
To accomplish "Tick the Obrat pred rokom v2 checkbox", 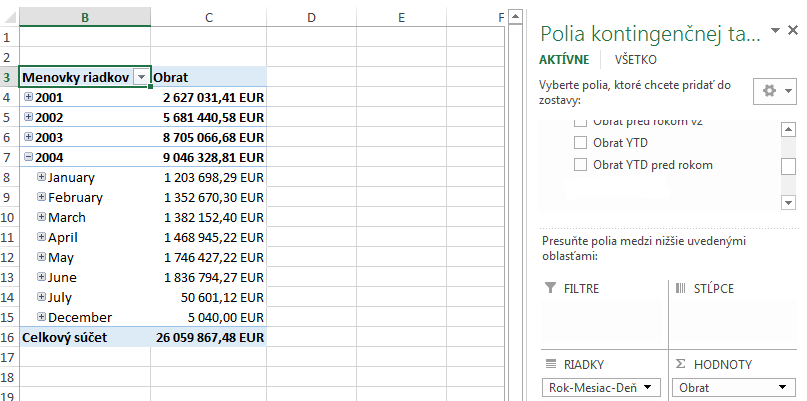I will 580,122.
